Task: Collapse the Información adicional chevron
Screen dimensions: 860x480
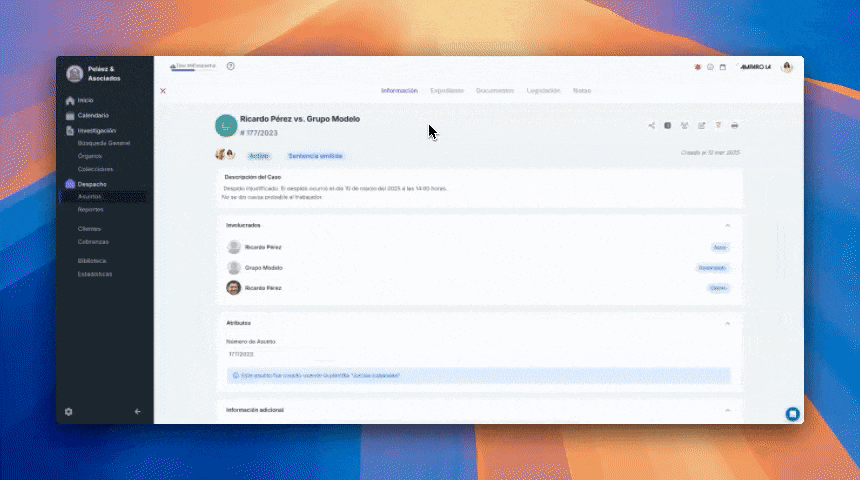Action: (727, 410)
